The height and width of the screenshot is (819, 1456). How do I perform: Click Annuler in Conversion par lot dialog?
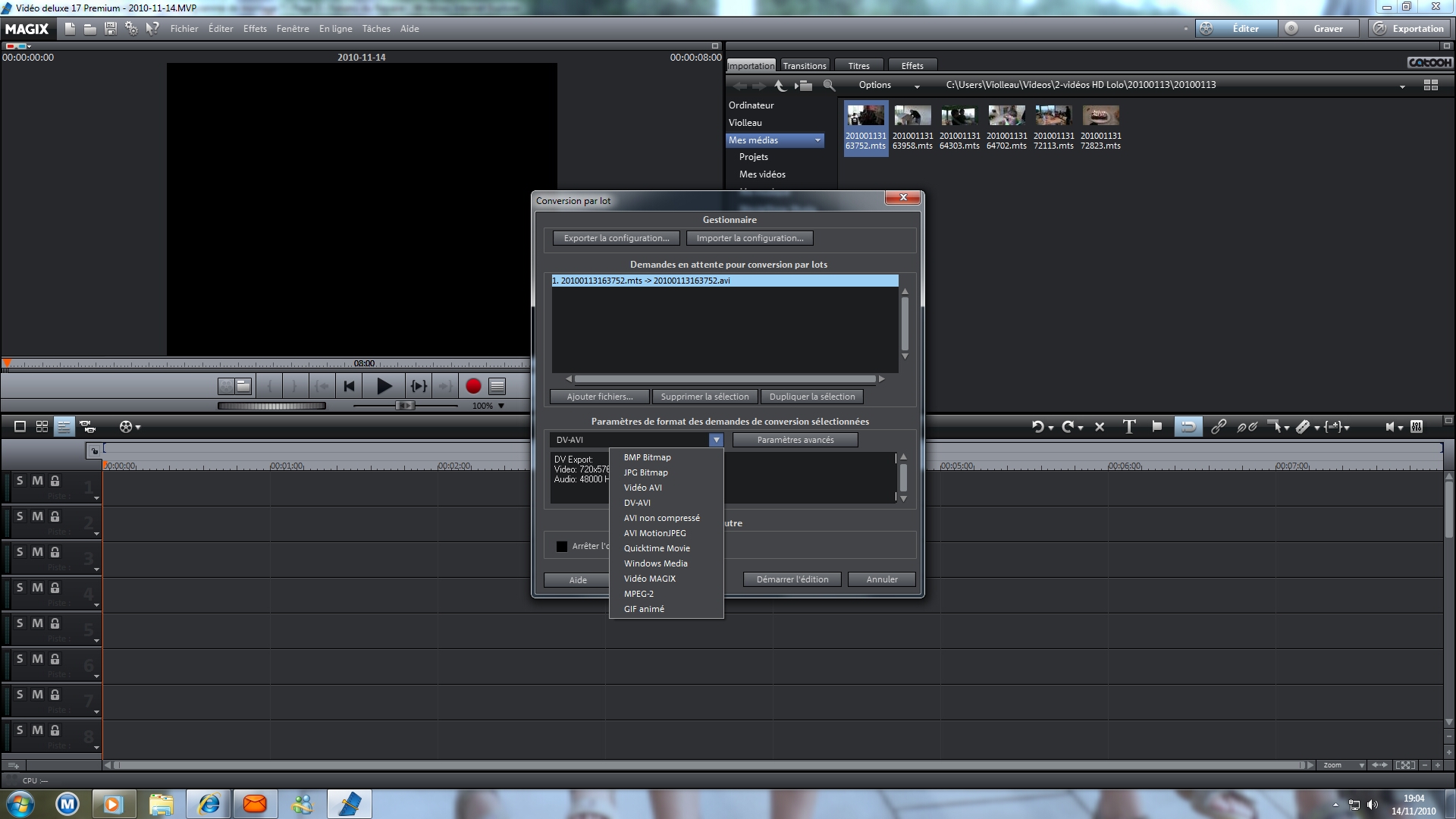(882, 579)
